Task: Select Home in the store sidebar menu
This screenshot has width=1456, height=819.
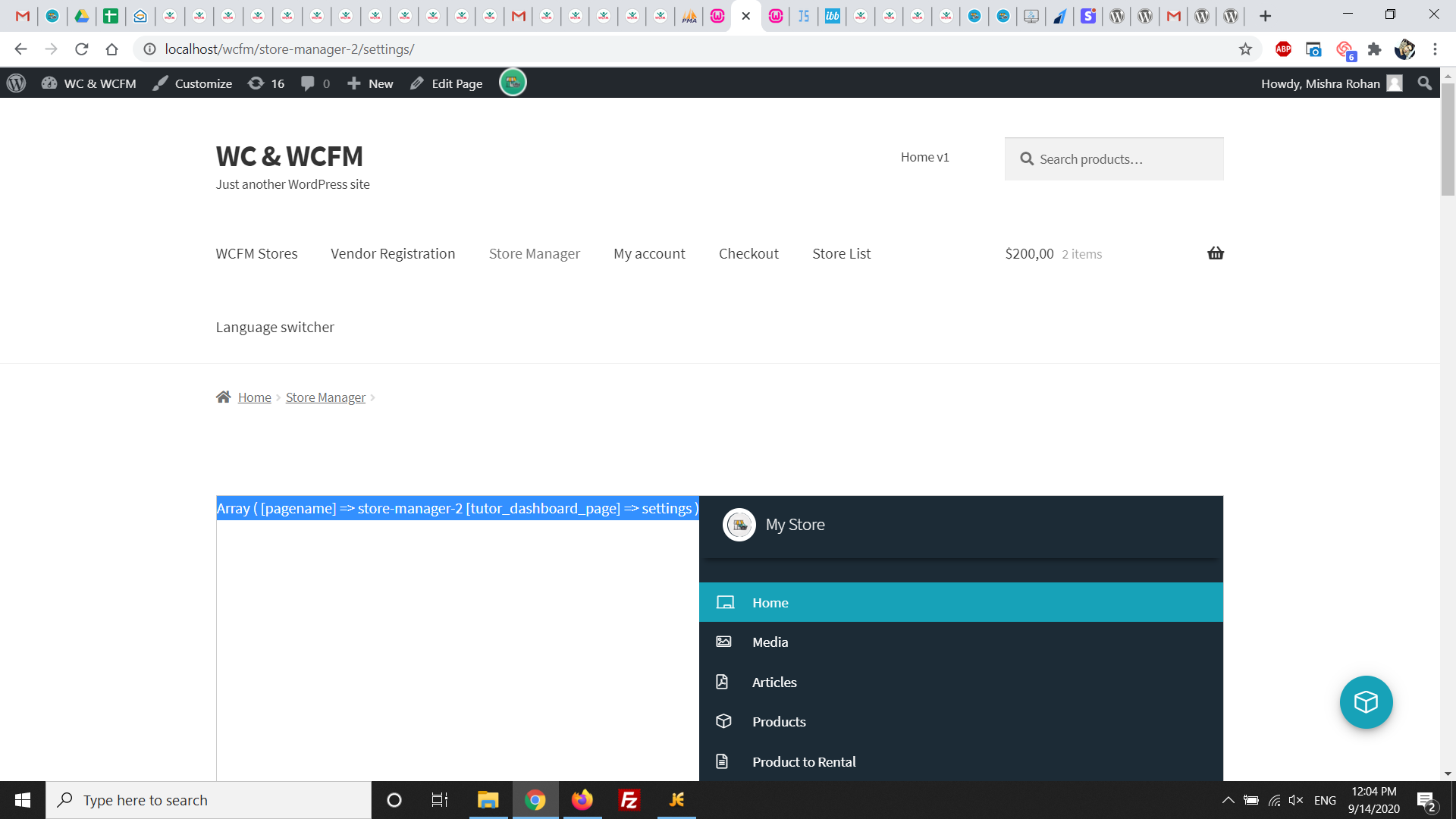Action: (961, 602)
